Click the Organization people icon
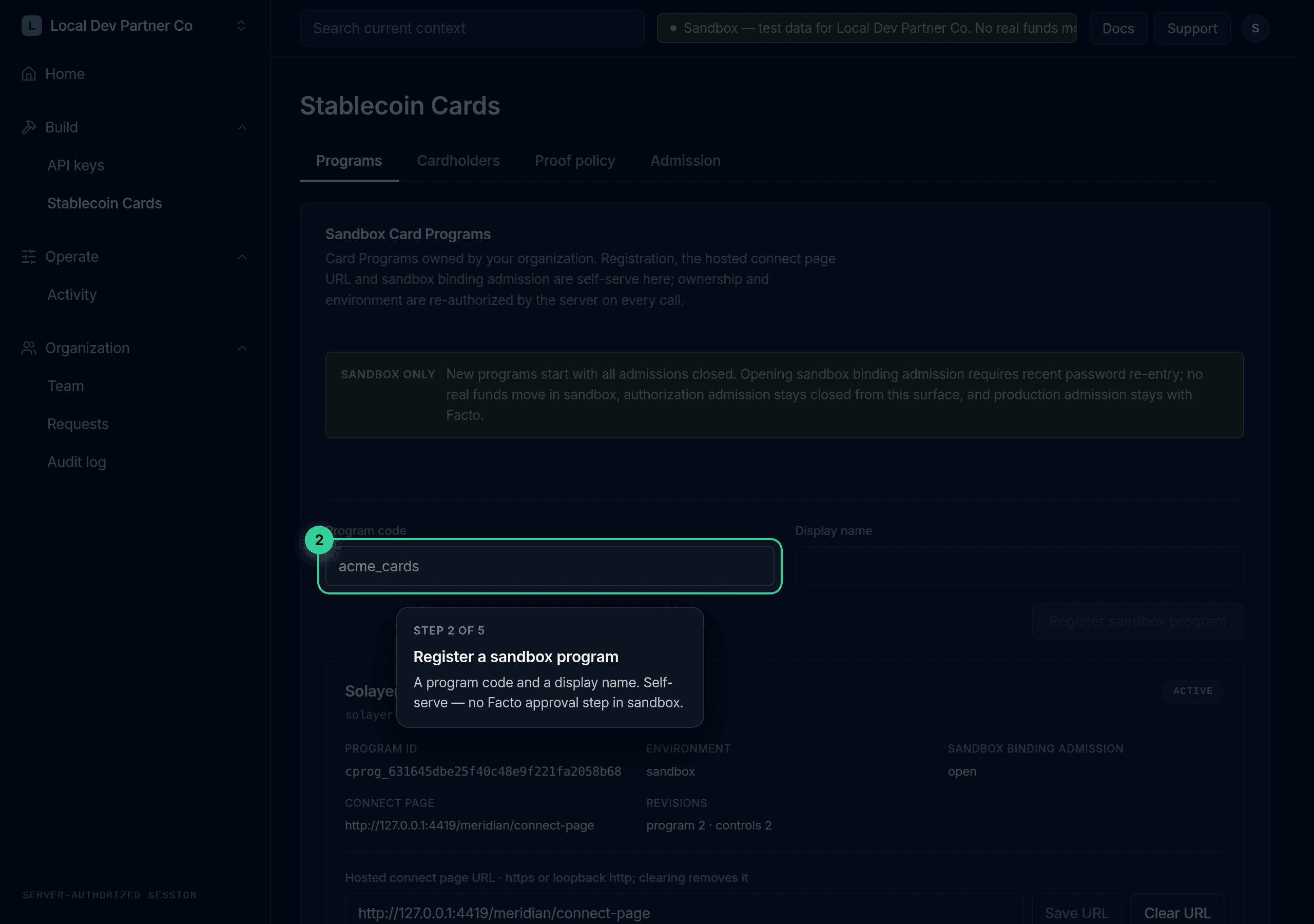This screenshot has height=924, width=1314. (29, 348)
